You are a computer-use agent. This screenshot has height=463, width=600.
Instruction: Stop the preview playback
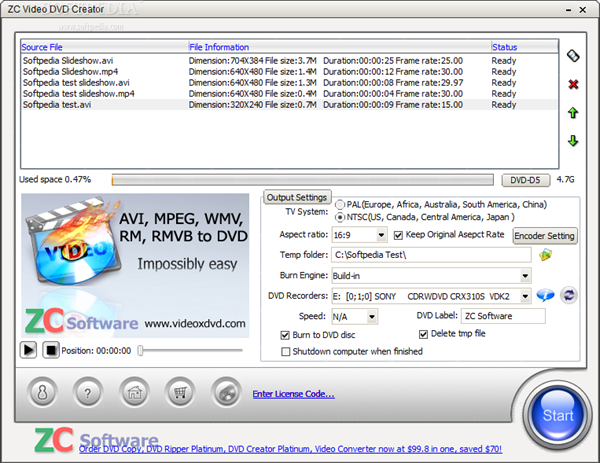tap(51, 350)
